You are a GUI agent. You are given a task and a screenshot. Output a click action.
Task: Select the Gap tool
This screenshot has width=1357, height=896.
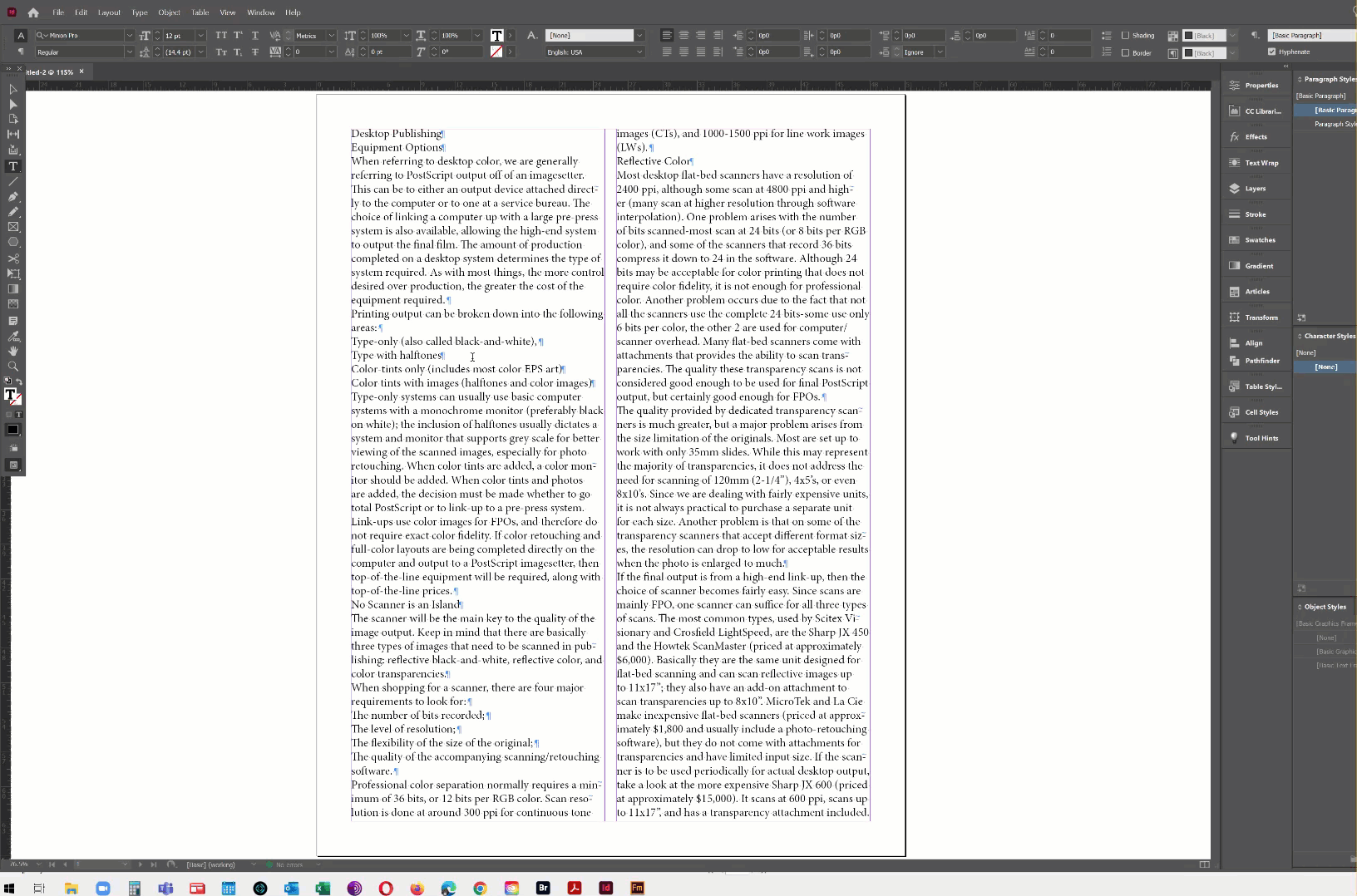pyautogui.click(x=12, y=134)
